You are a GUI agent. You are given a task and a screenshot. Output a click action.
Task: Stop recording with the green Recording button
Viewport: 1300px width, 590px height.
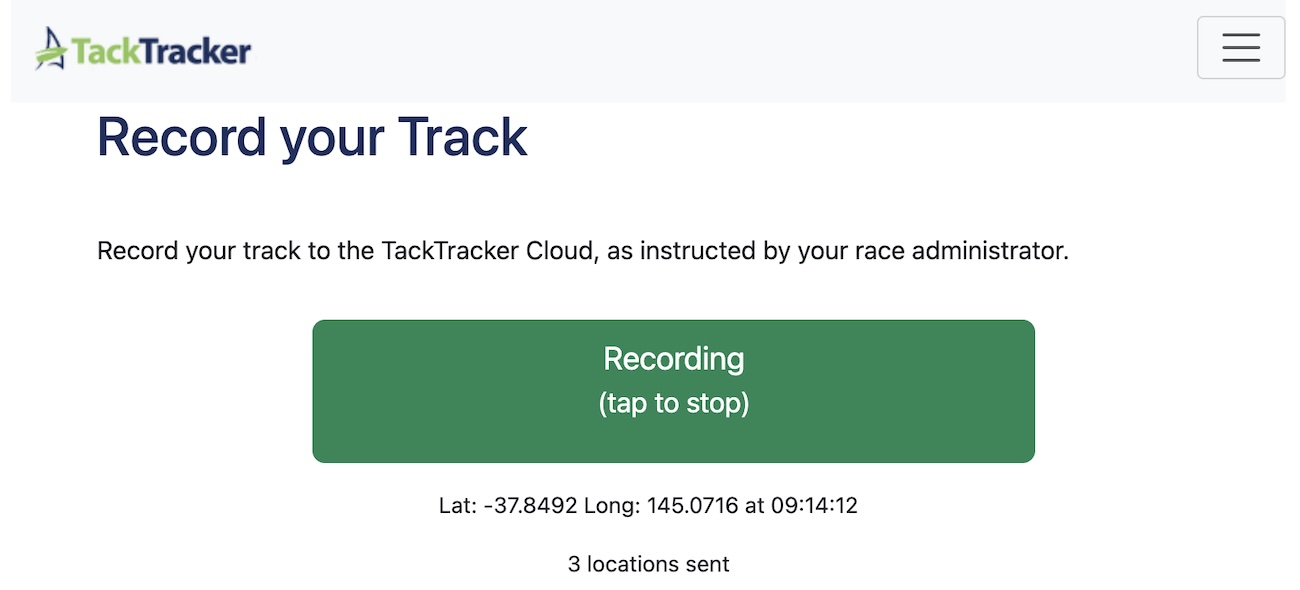673,391
